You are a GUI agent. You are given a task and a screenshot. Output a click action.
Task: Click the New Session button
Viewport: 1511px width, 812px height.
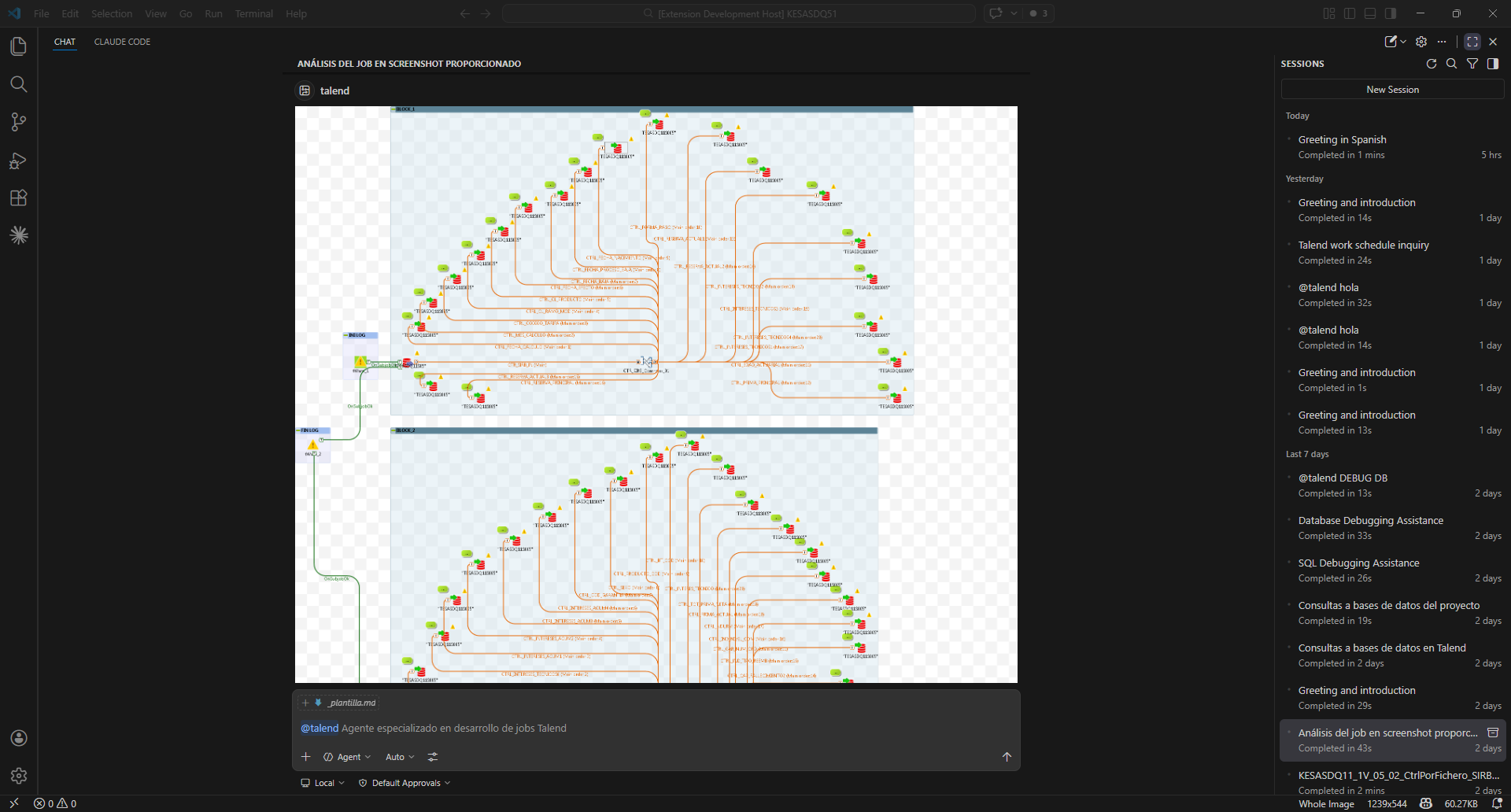coord(1392,90)
